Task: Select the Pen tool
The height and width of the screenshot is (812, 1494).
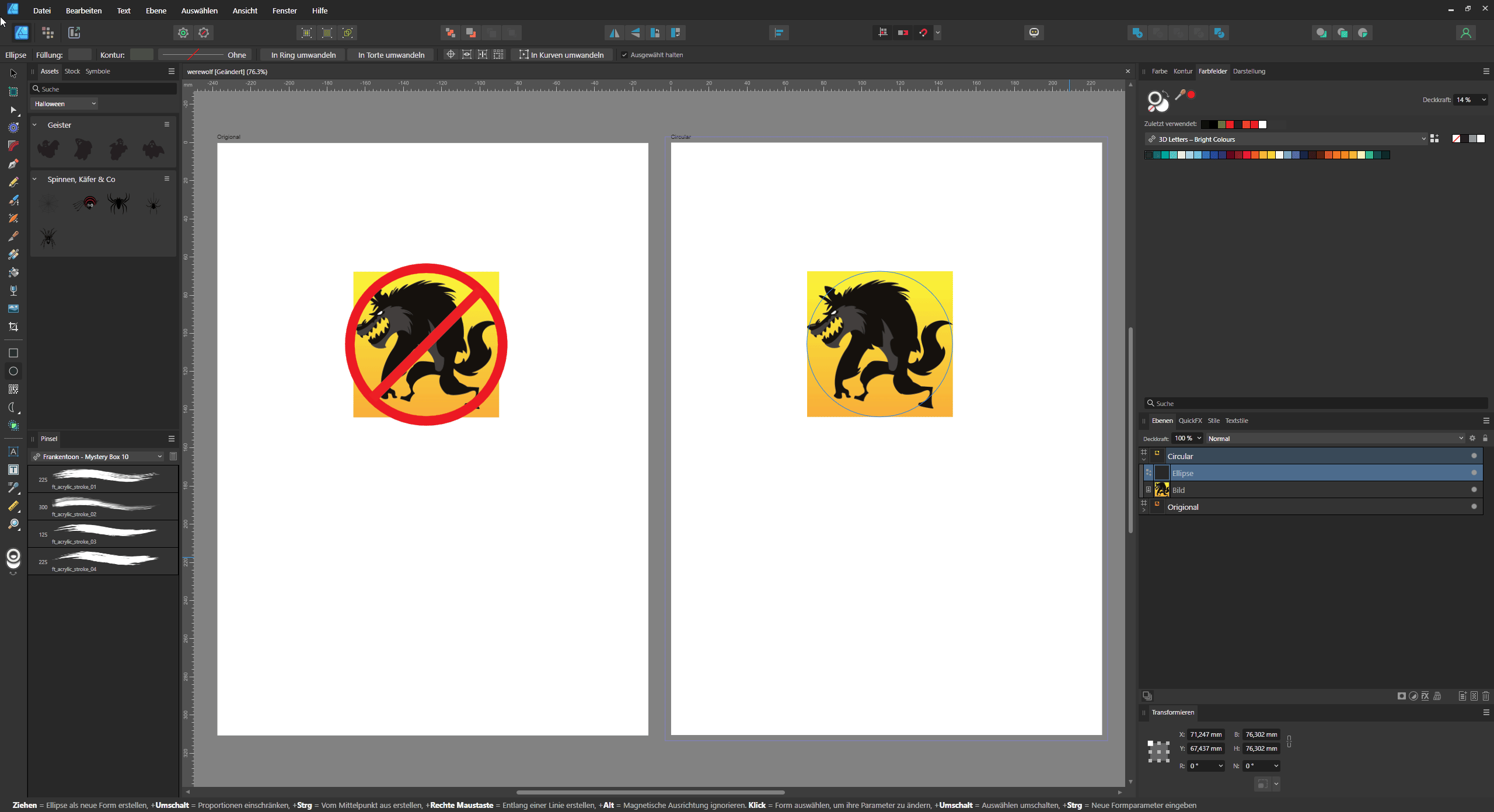Action: click(13, 164)
